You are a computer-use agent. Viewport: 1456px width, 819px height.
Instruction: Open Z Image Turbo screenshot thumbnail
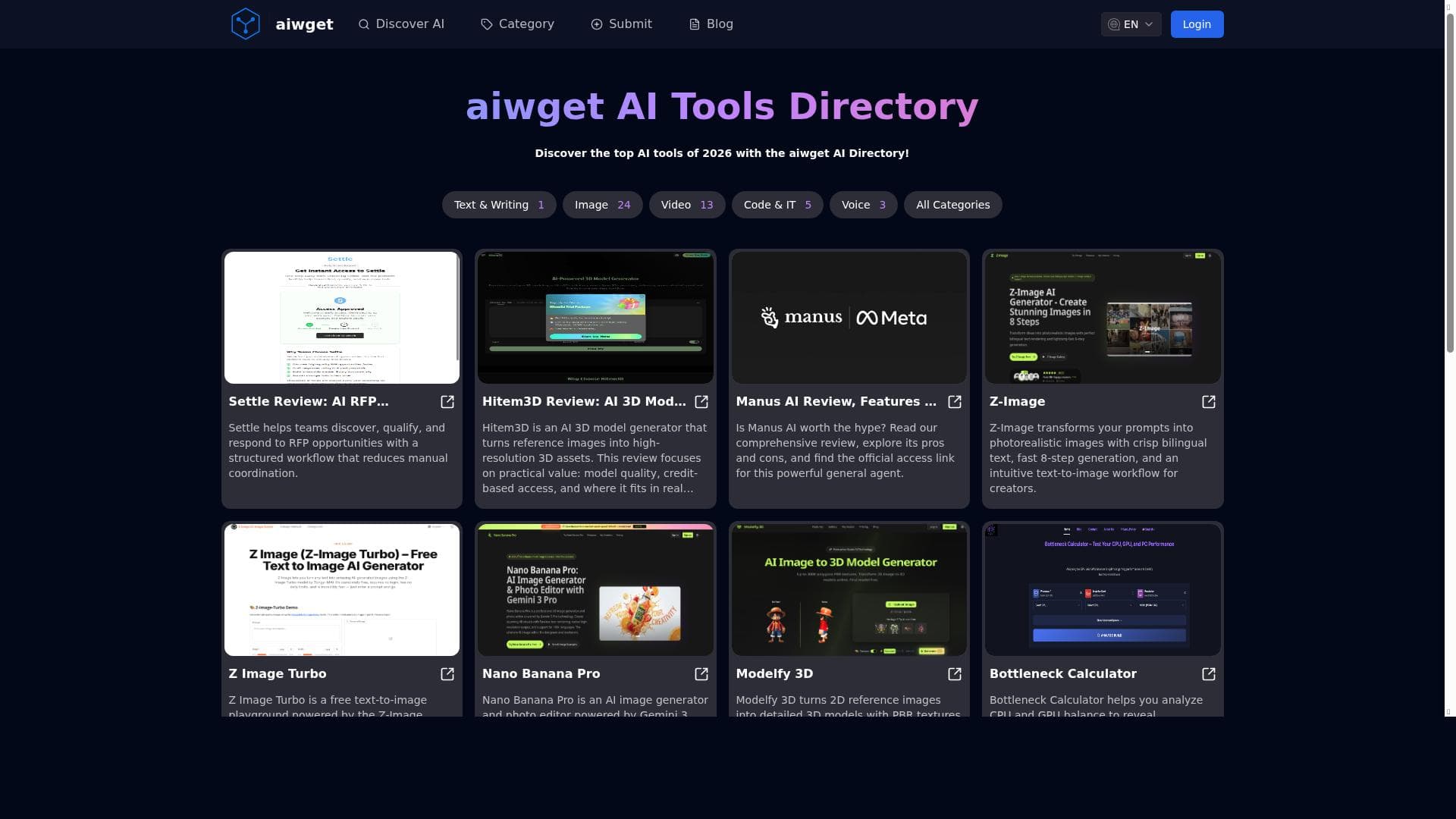(x=342, y=590)
